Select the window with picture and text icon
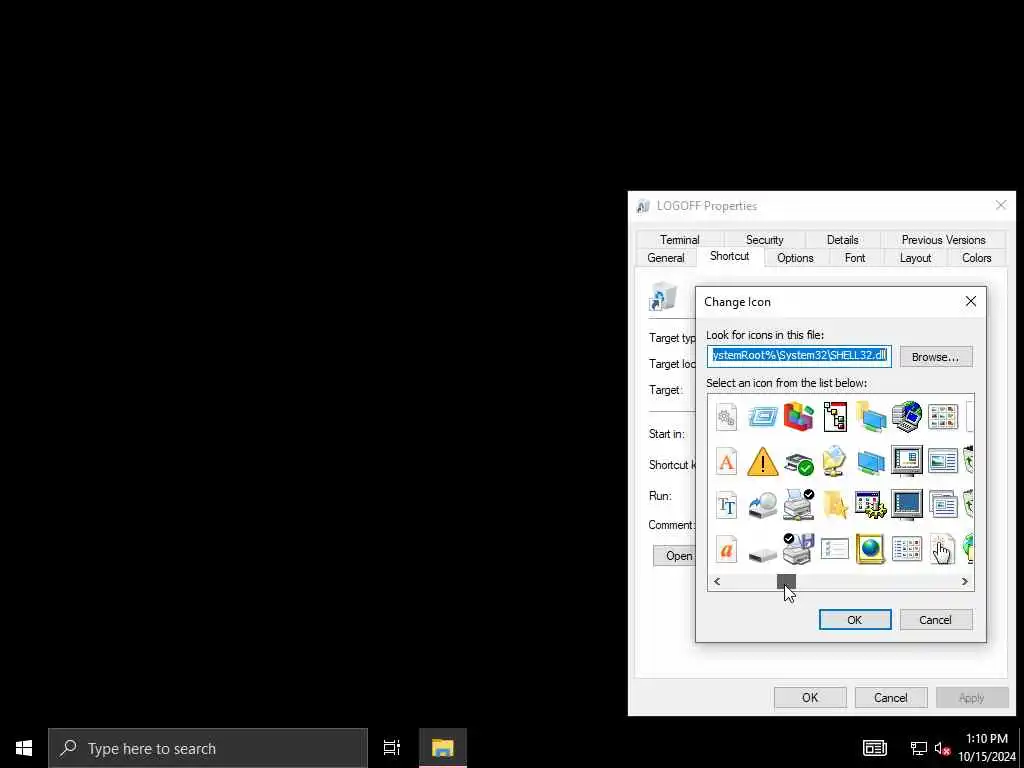Image resolution: width=1024 pixels, height=768 pixels. [x=942, y=461]
